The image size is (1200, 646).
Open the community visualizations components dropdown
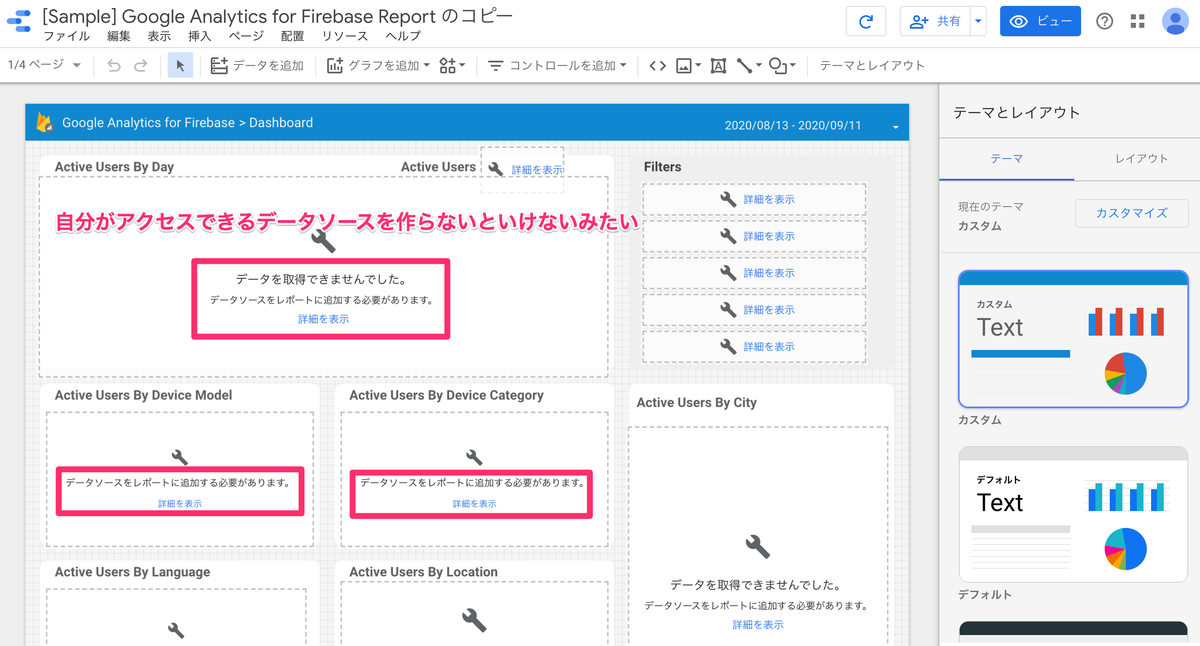point(453,66)
